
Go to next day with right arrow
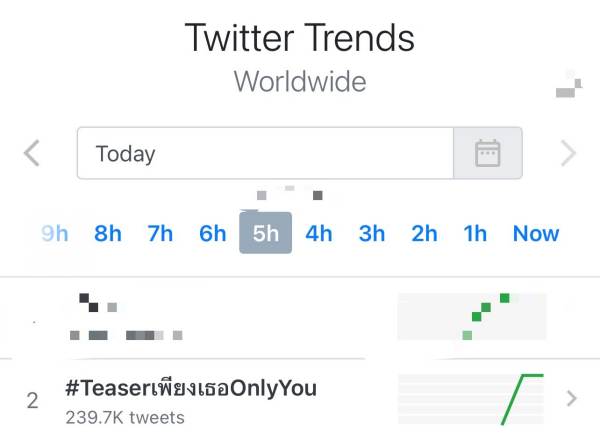pyautogui.click(x=568, y=153)
